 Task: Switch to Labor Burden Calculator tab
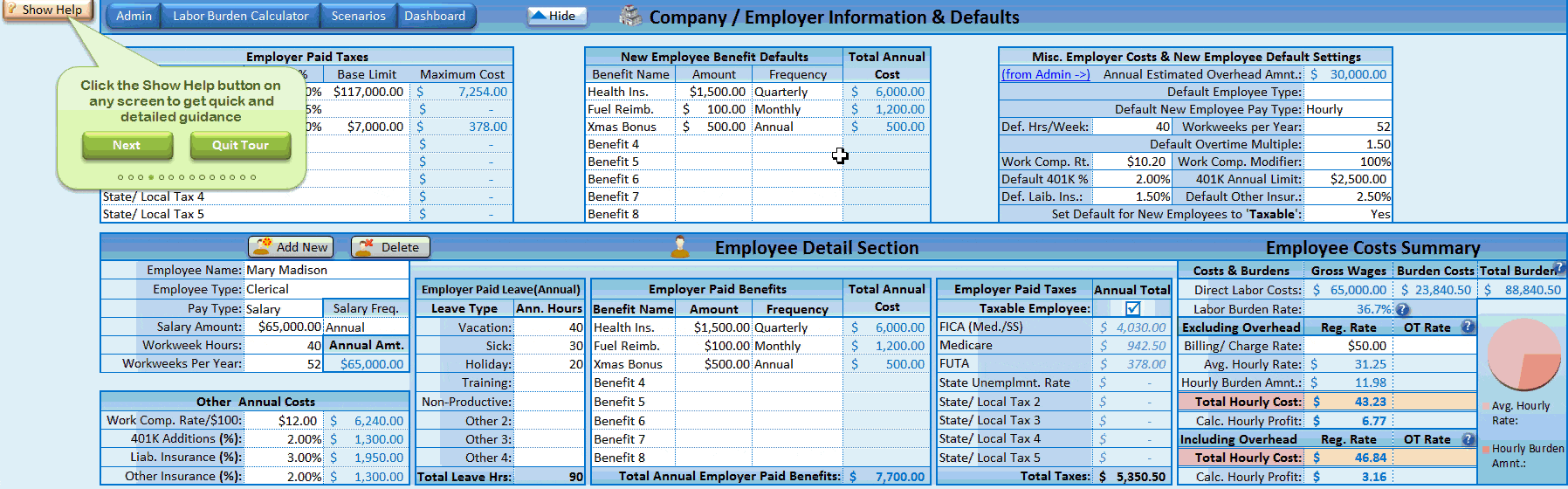[240, 16]
